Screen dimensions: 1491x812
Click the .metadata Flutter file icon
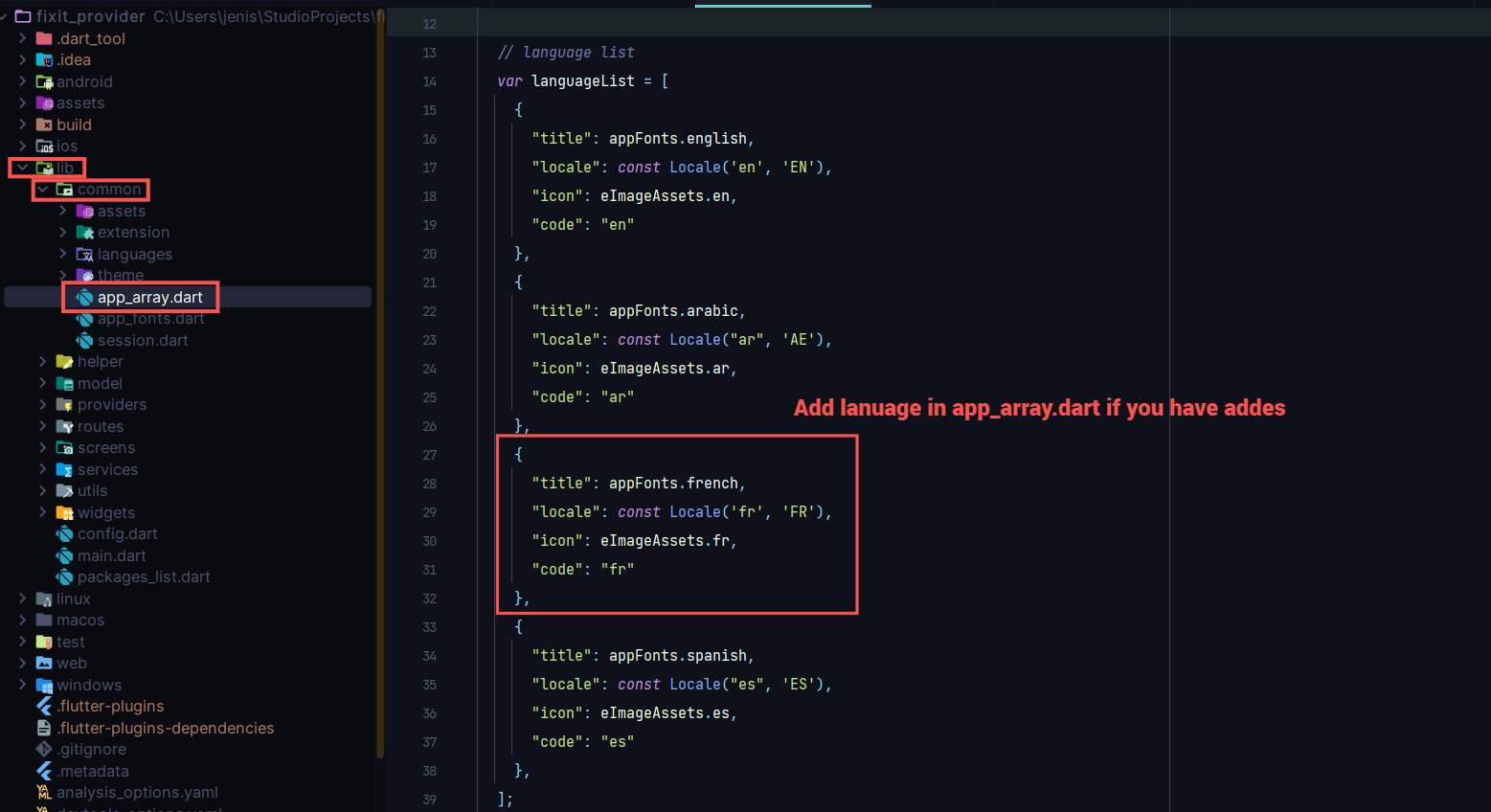point(44,772)
